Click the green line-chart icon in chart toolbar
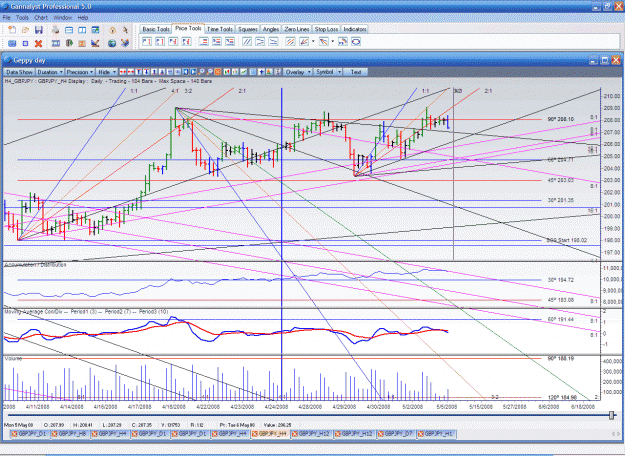This screenshot has height=456, width=625. click(x=244, y=72)
